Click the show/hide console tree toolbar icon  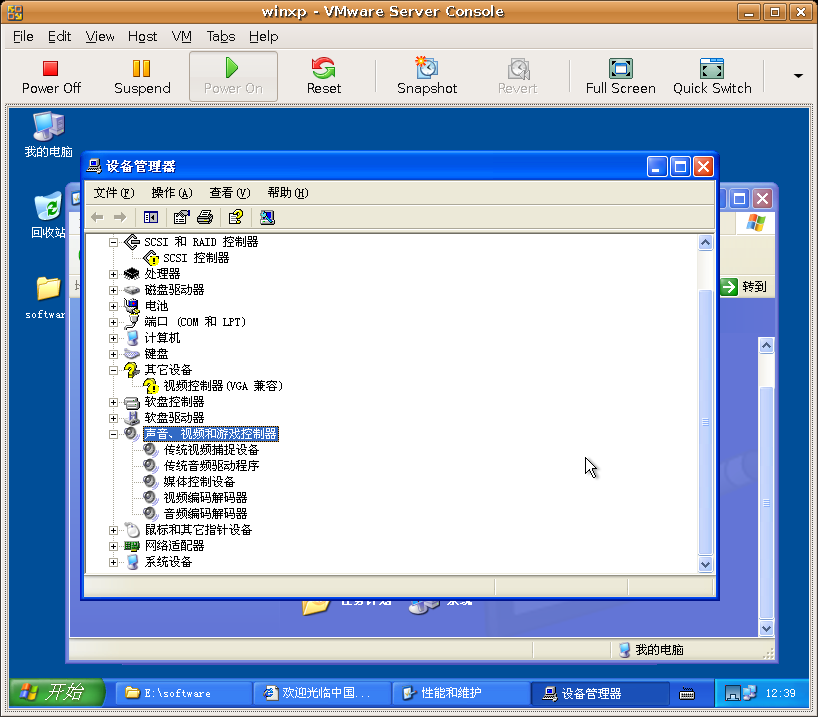(x=151, y=217)
